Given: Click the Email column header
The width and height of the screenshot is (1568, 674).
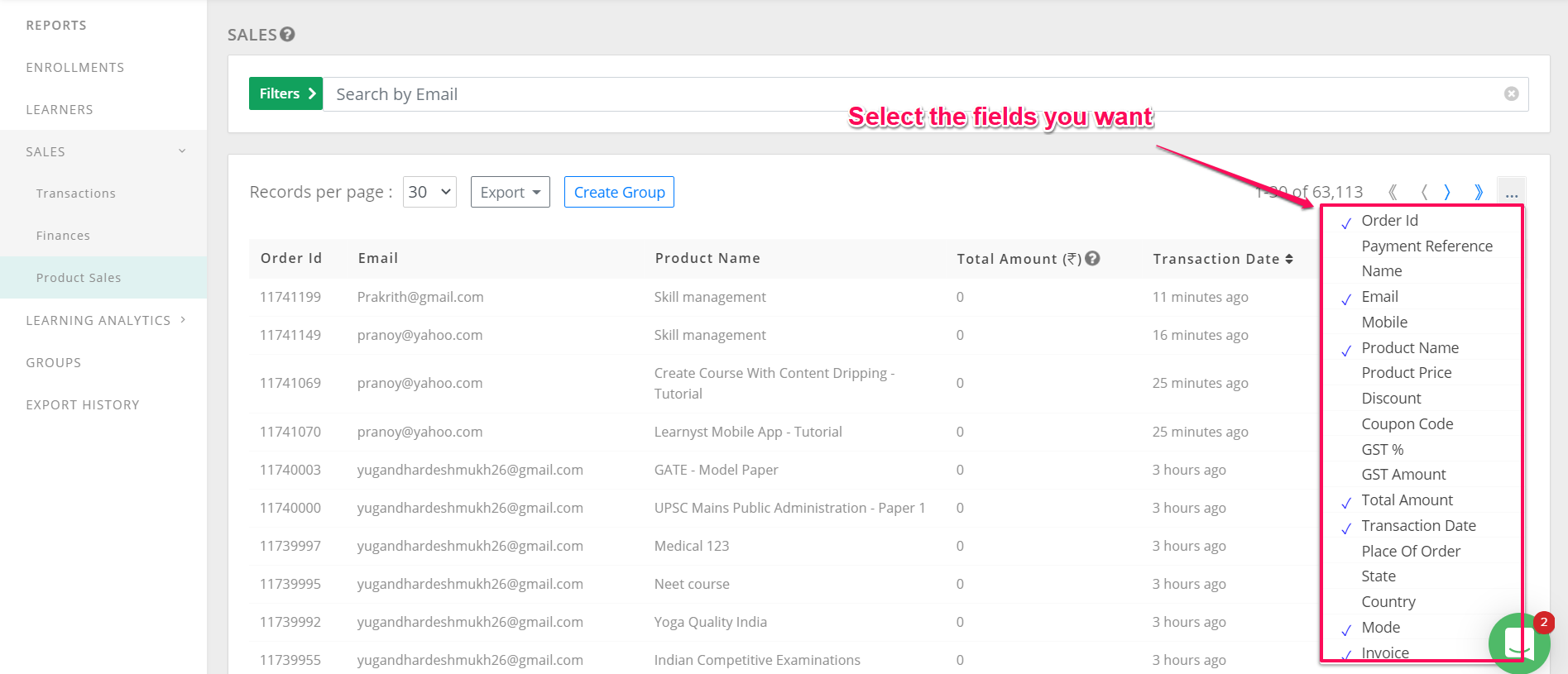Looking at the screenshot, I should [x=378, y=258].
